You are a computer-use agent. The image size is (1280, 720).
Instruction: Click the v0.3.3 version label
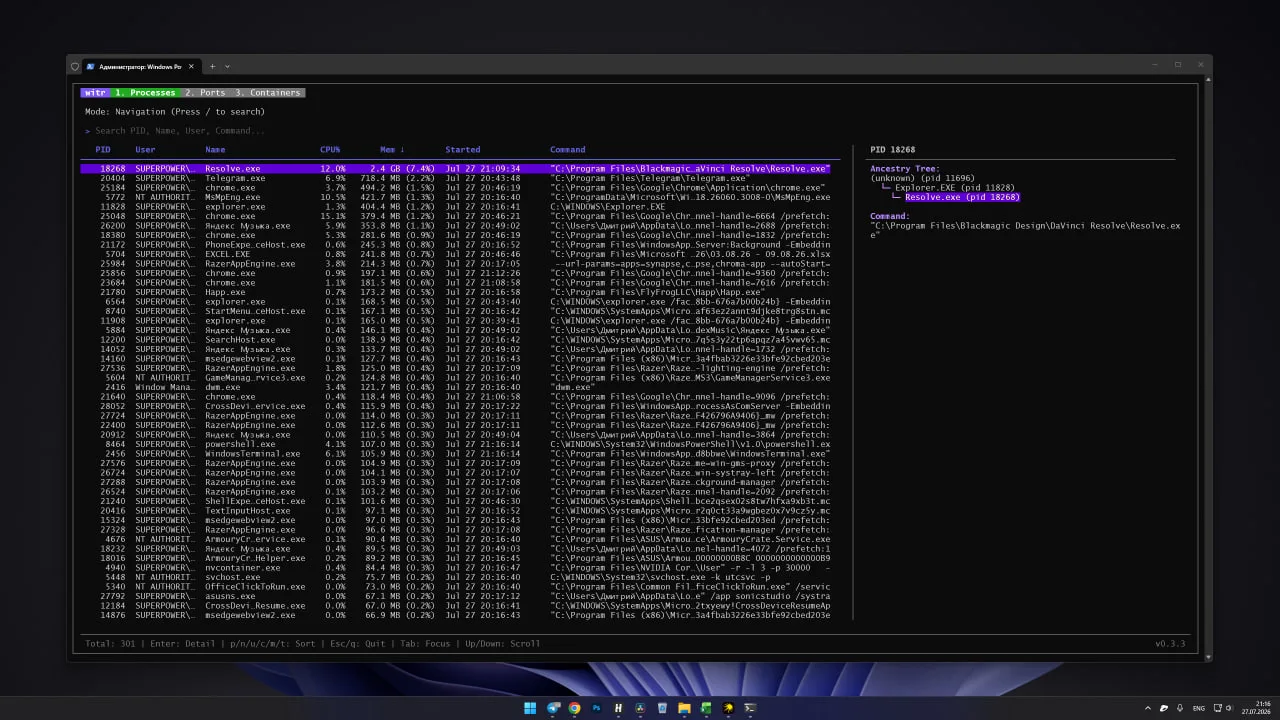tap(1170, 644)
